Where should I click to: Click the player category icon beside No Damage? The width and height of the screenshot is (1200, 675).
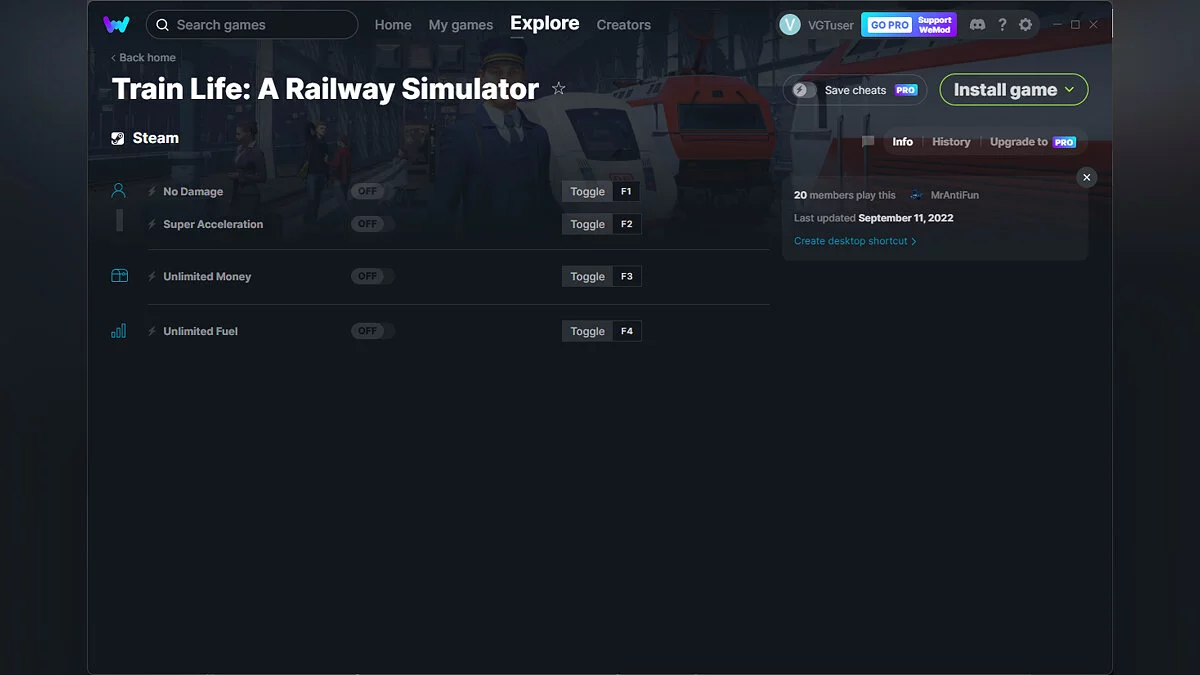point(119,191)
